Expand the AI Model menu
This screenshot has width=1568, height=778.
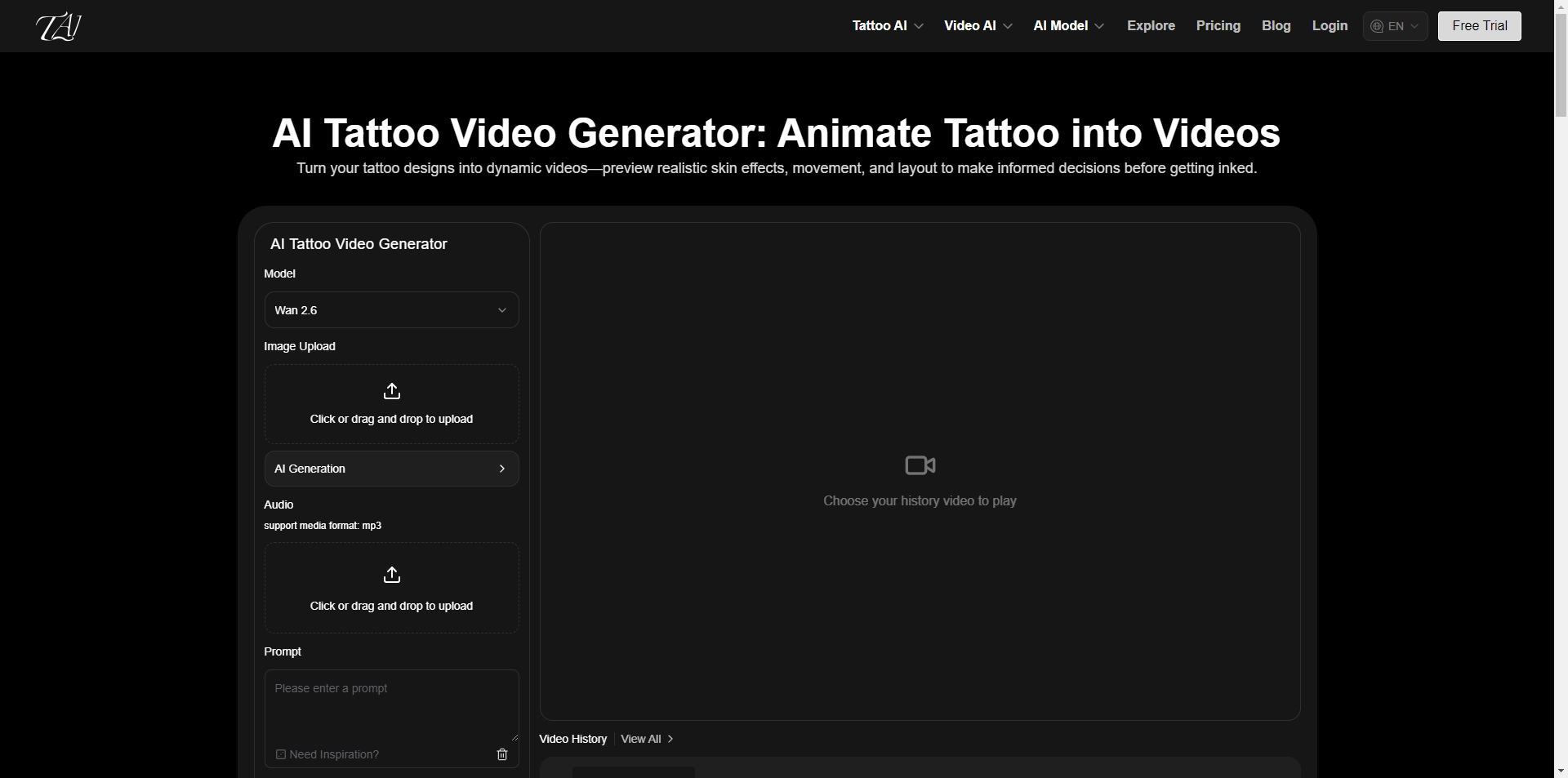coord(1068,26)
